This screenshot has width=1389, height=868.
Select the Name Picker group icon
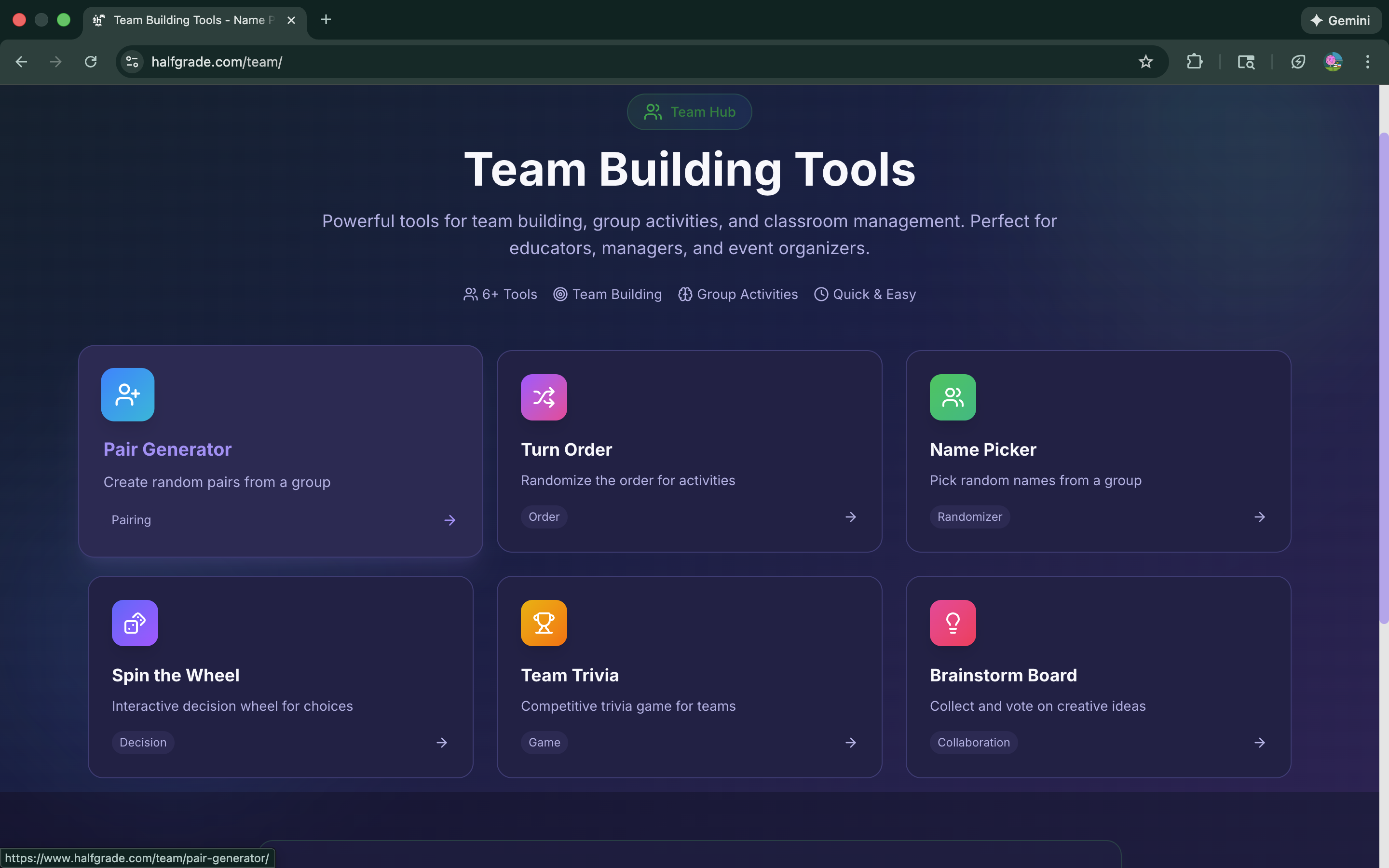[x=952, y=397]
